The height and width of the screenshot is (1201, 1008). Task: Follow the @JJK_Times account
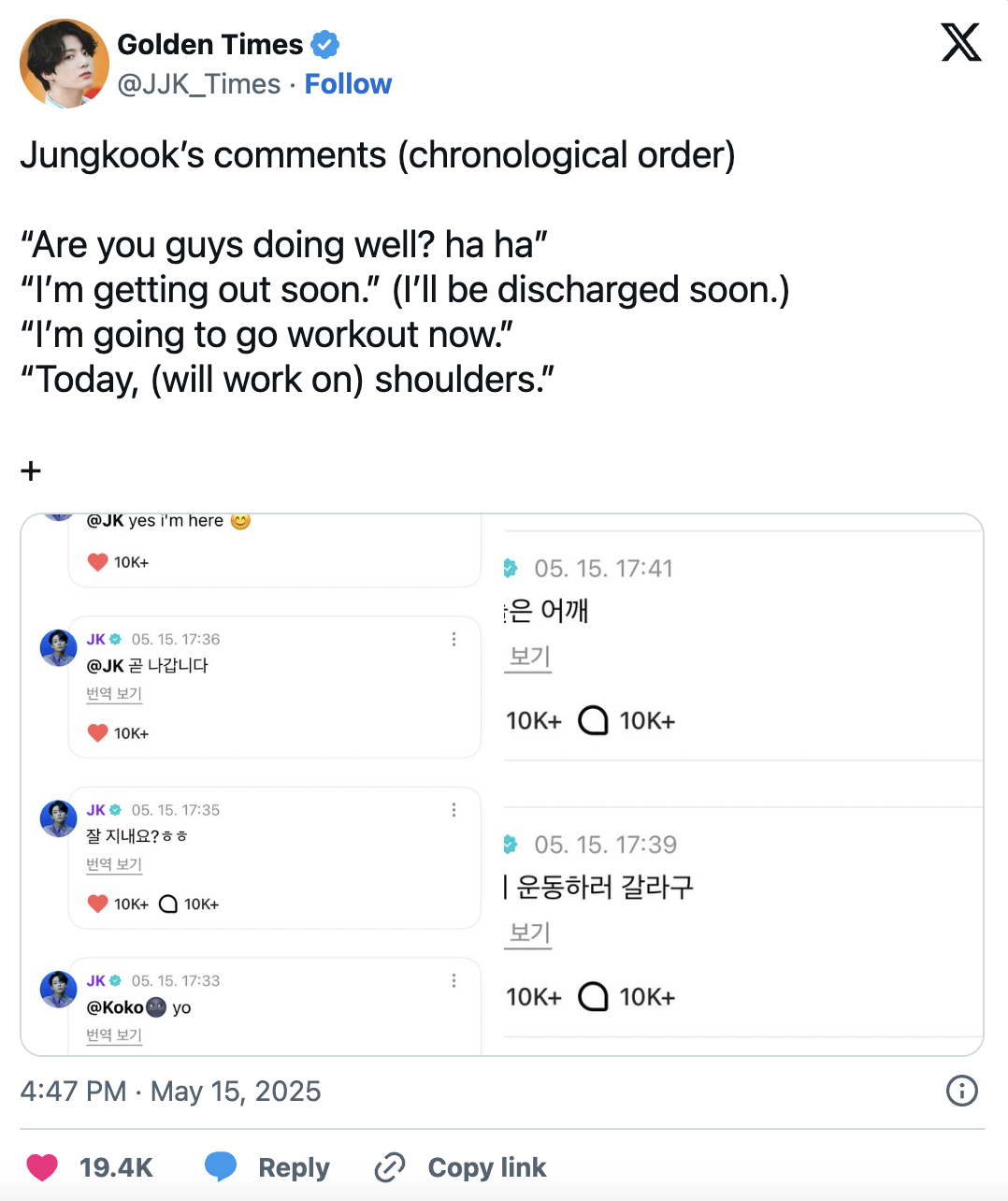(348, 84)
